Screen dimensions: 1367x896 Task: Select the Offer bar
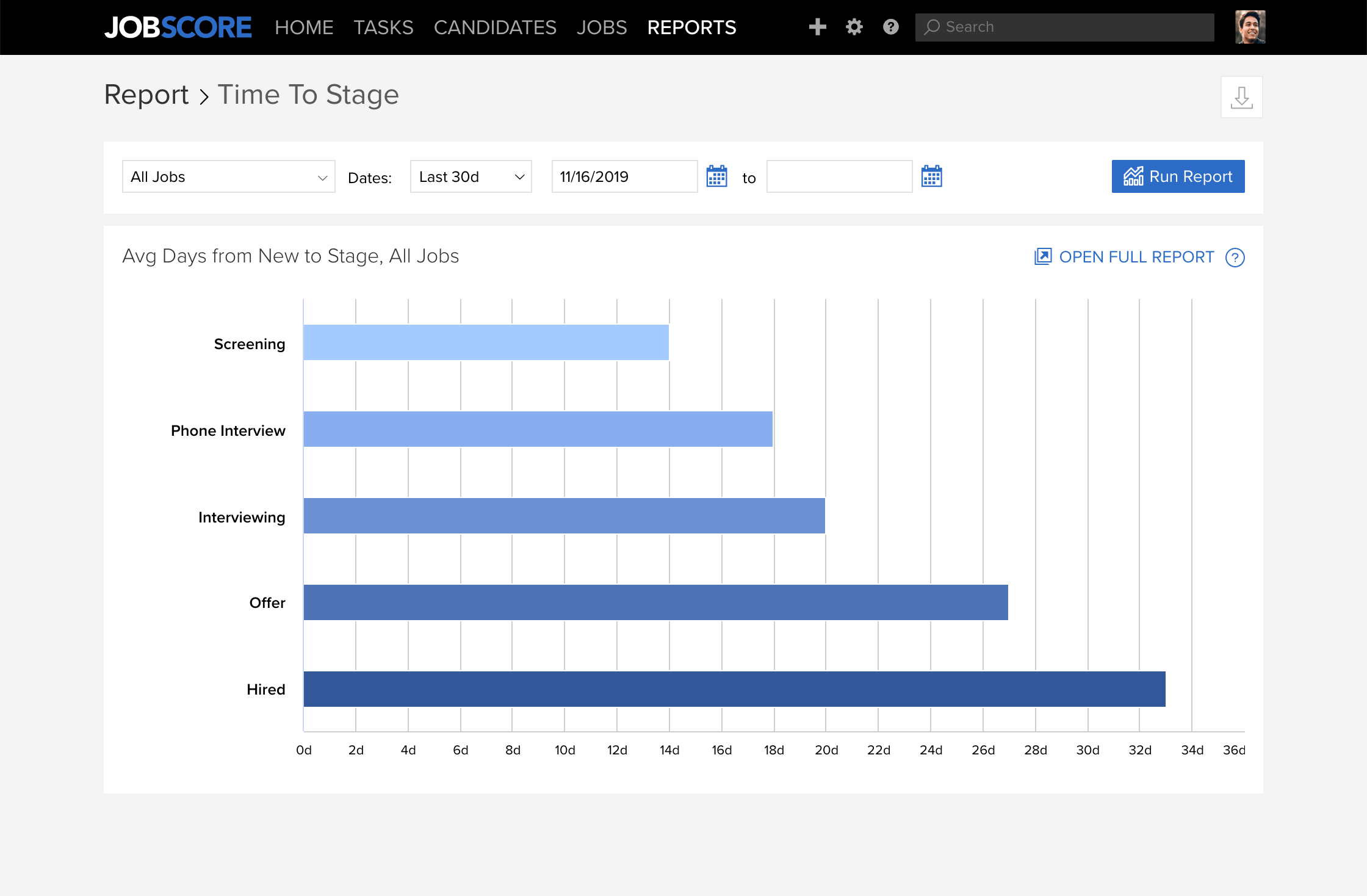coord(655,602)
